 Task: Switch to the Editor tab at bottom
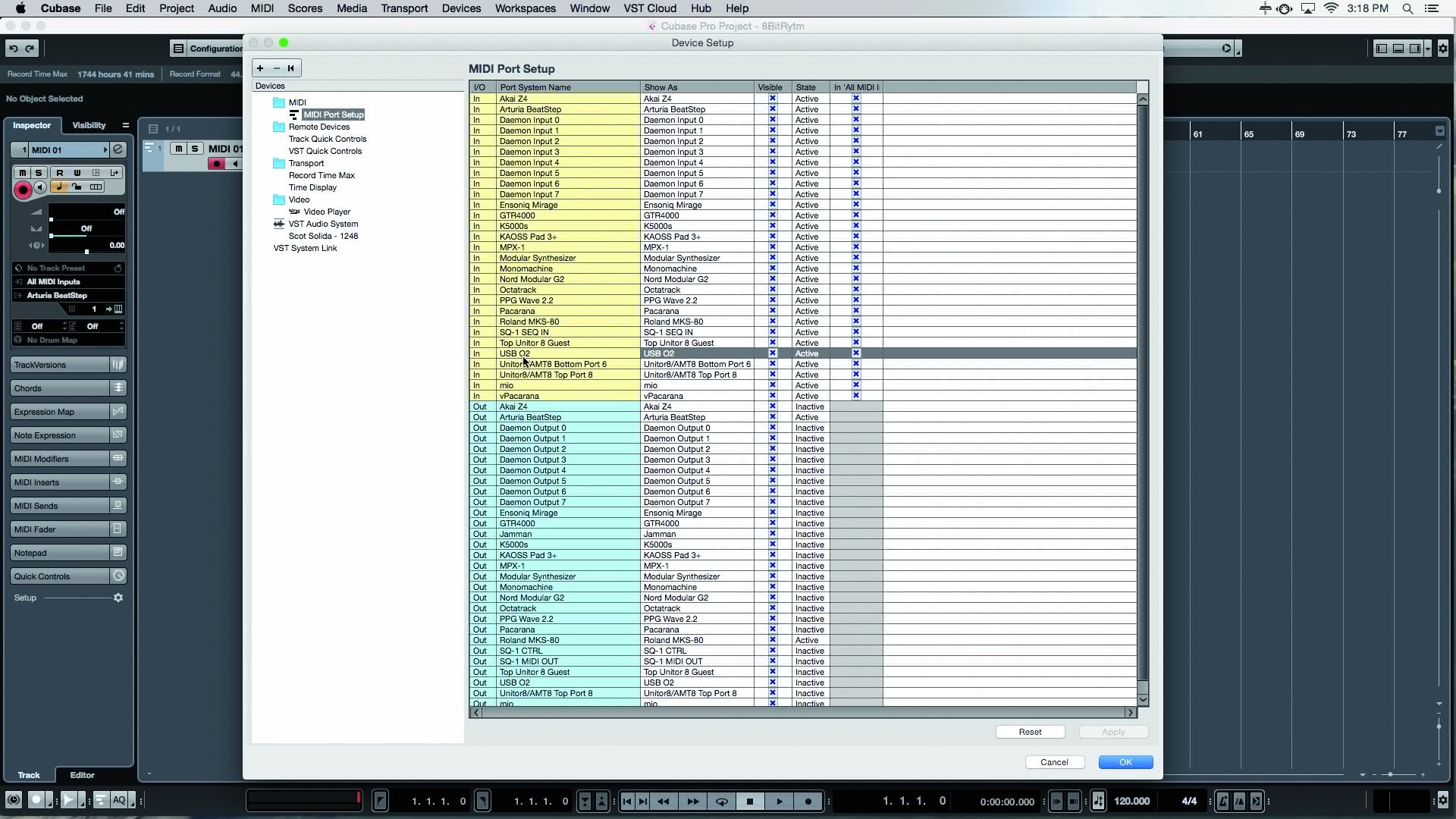tap(82, 775)
